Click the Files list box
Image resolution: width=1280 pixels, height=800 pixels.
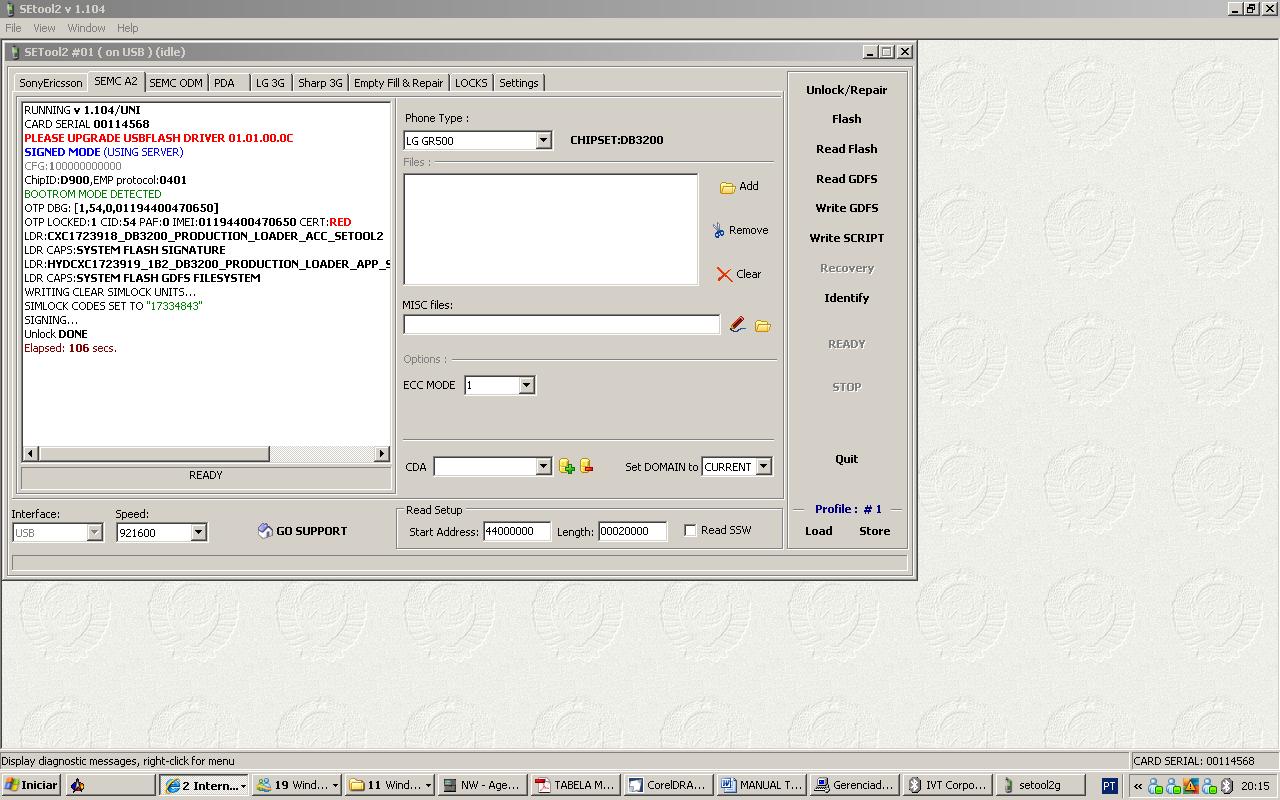click(550, 229)
